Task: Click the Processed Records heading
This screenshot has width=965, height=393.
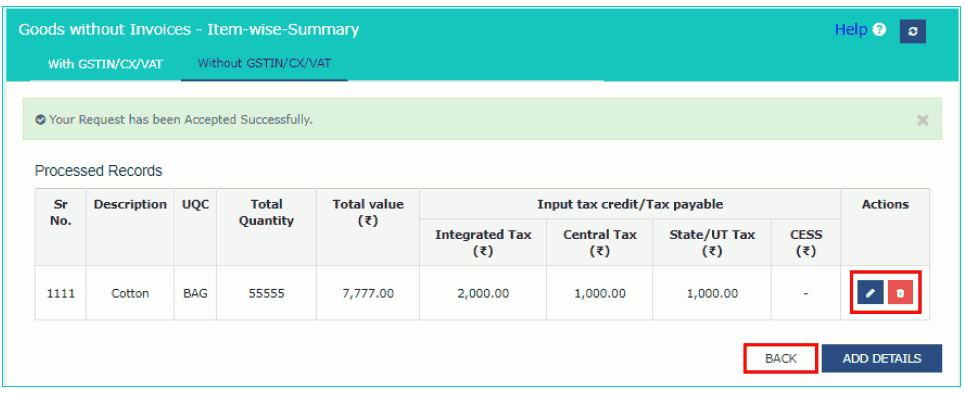Action: tap(98, 171)
